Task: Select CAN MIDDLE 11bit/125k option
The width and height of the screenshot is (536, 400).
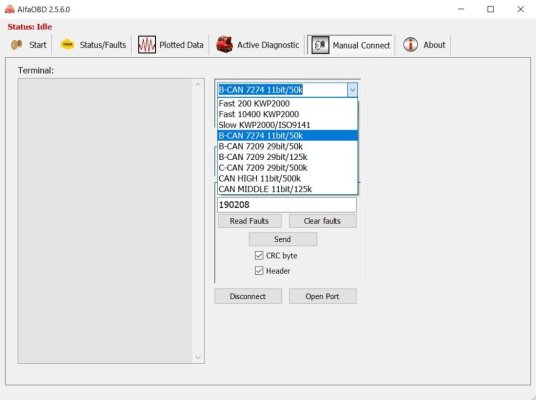Action: 287,189
